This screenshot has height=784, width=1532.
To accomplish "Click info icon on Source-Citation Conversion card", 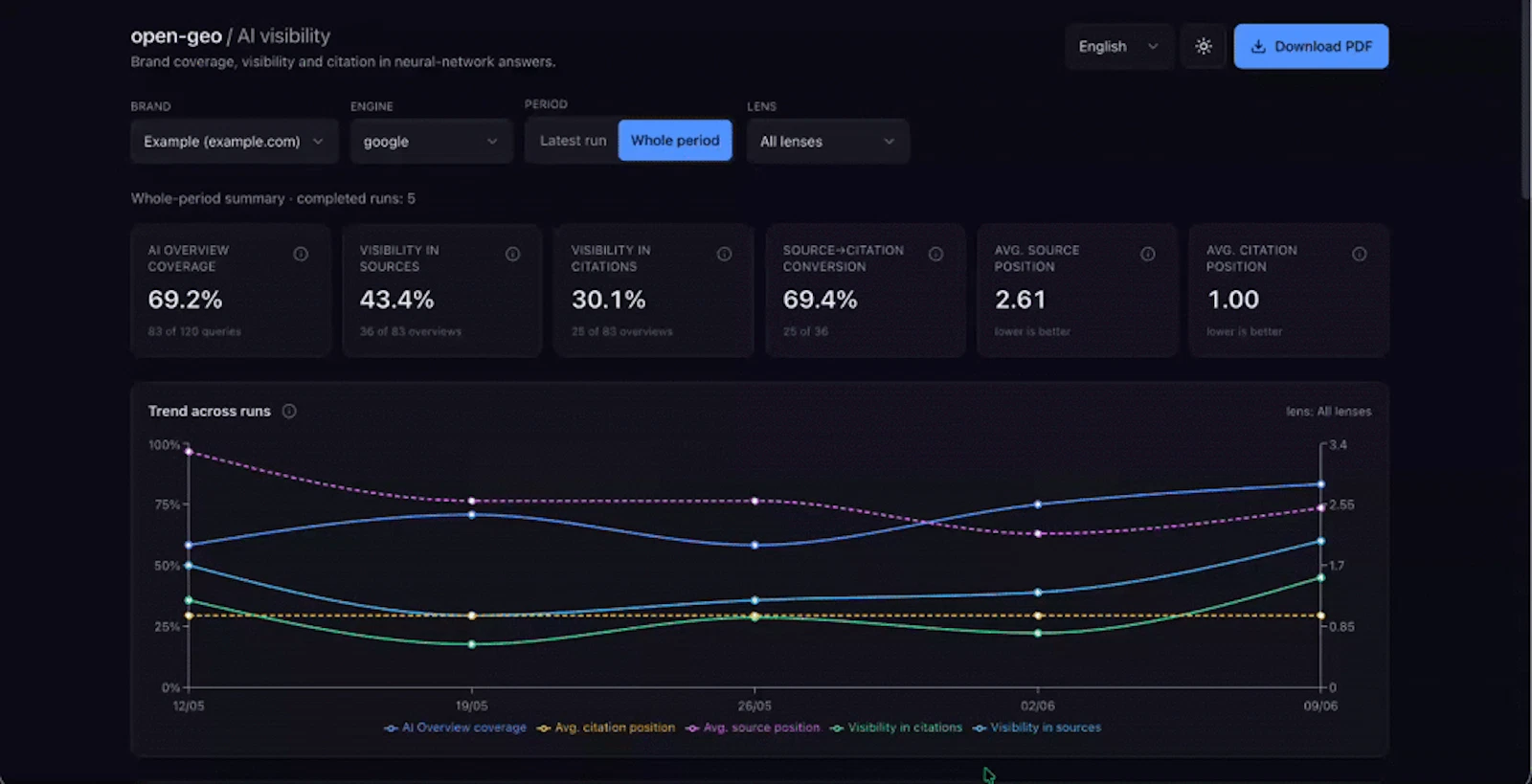I will (935, 254).
